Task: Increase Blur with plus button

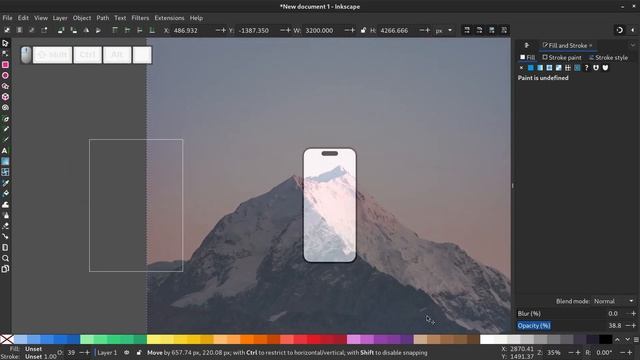Action: click(x=633, y=313)
